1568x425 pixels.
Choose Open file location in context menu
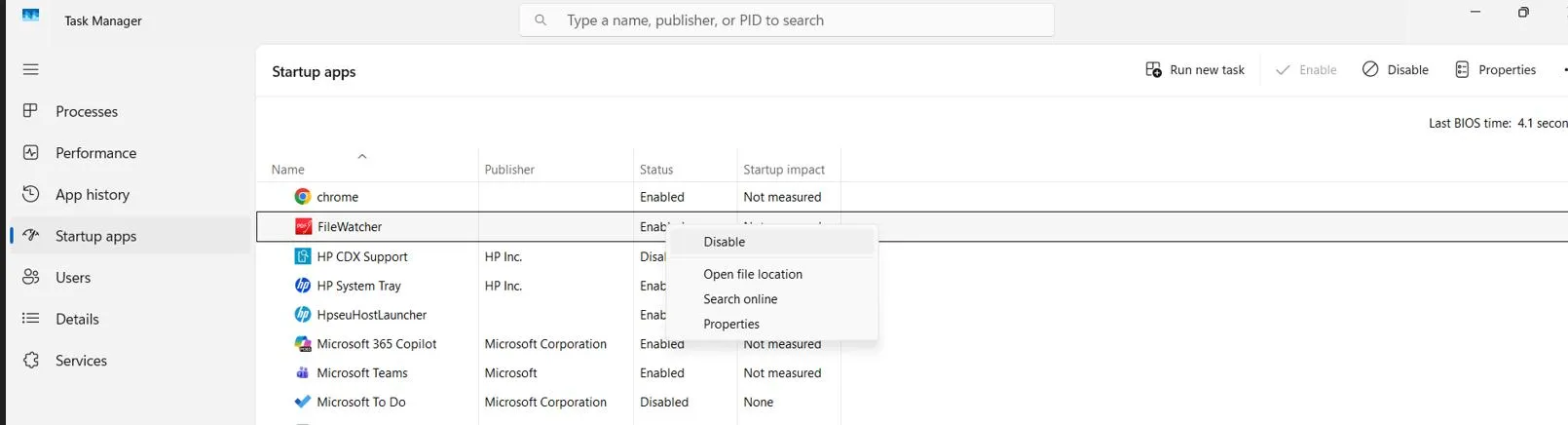point(772,274)
